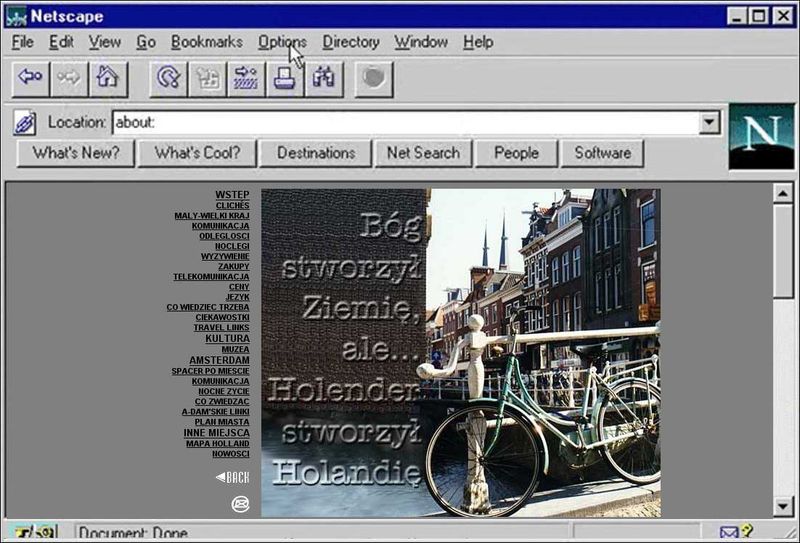
Task: Click the Net Search button
Action: 423,153
